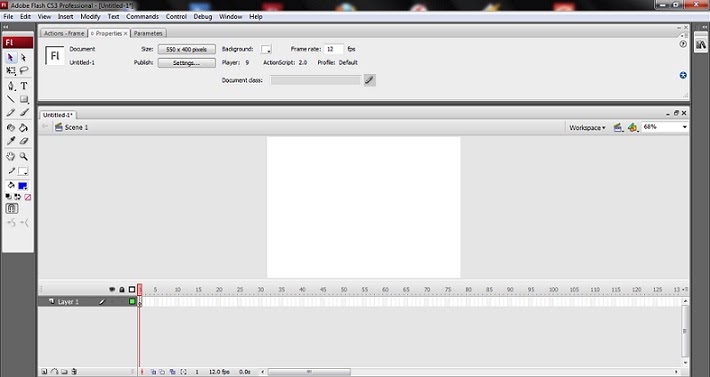Viewport: 710px width, 377px height.
Task: Select the Pencil tool
Action: tap(10, 112)
